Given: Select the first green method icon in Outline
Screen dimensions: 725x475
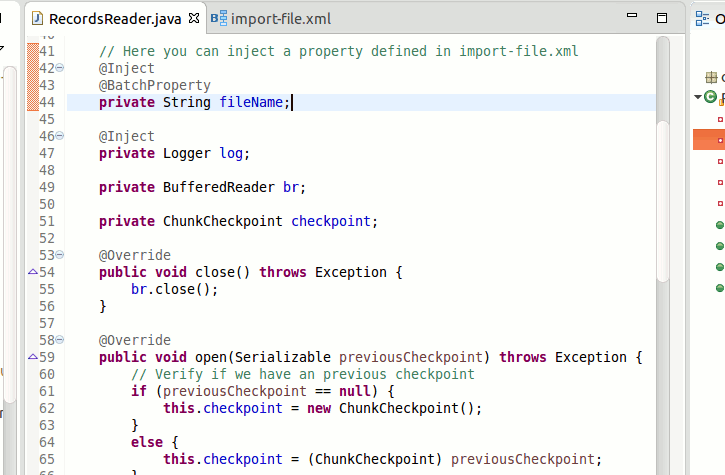Looking at the screenshot, I should (720, 225).
